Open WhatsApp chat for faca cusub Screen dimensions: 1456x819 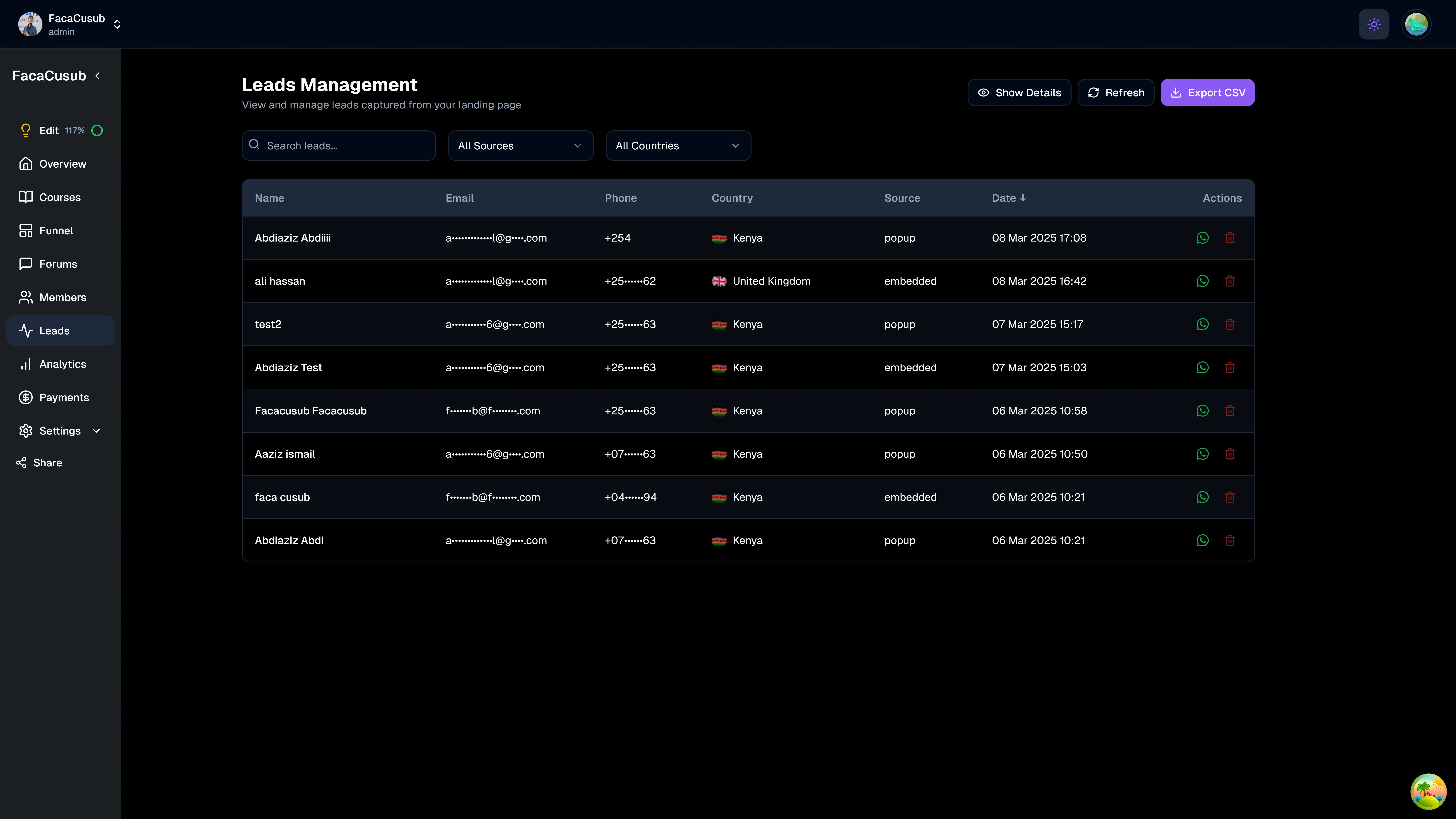point(1202,497)
